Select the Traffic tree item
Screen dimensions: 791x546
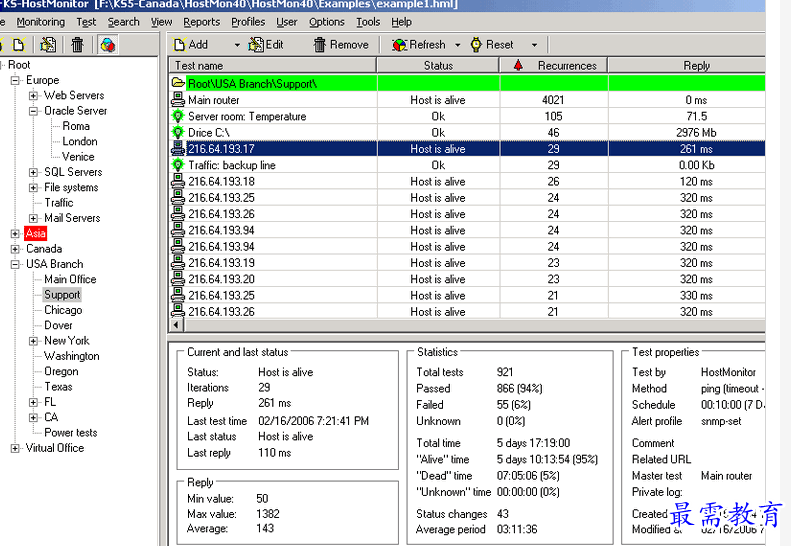tap(59, 203)
